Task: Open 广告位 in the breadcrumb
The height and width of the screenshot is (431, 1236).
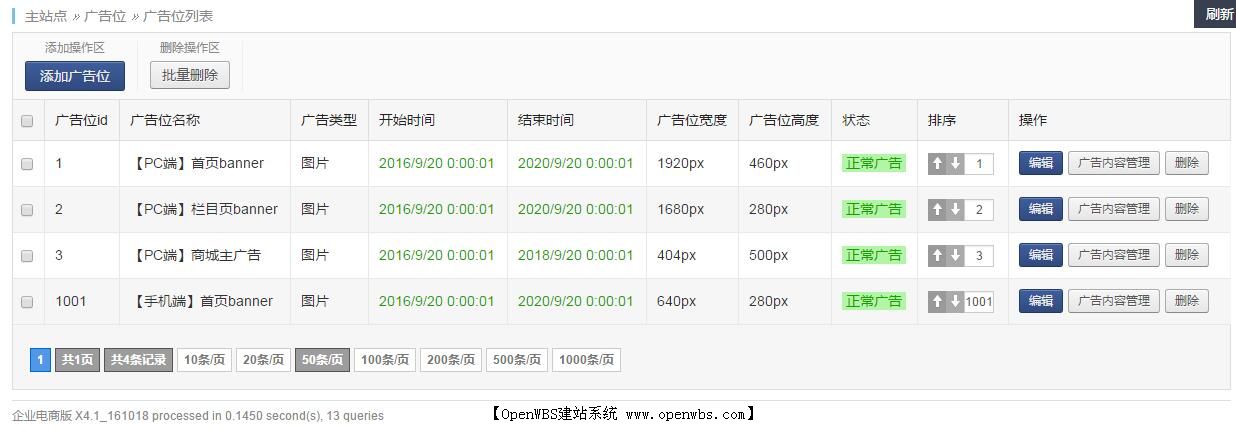Action: tap(105, 16)
